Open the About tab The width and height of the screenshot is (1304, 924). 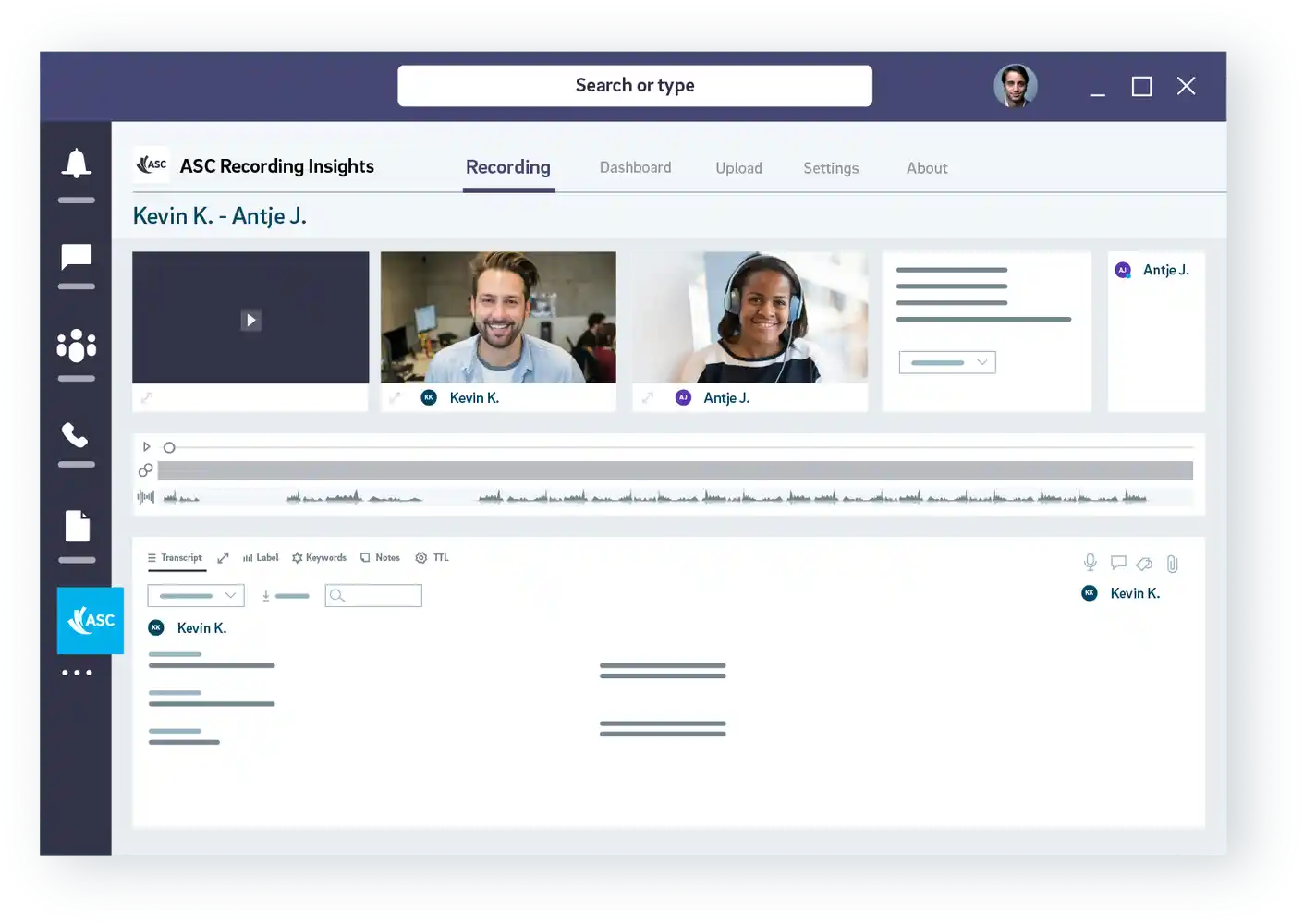[927, 168]
